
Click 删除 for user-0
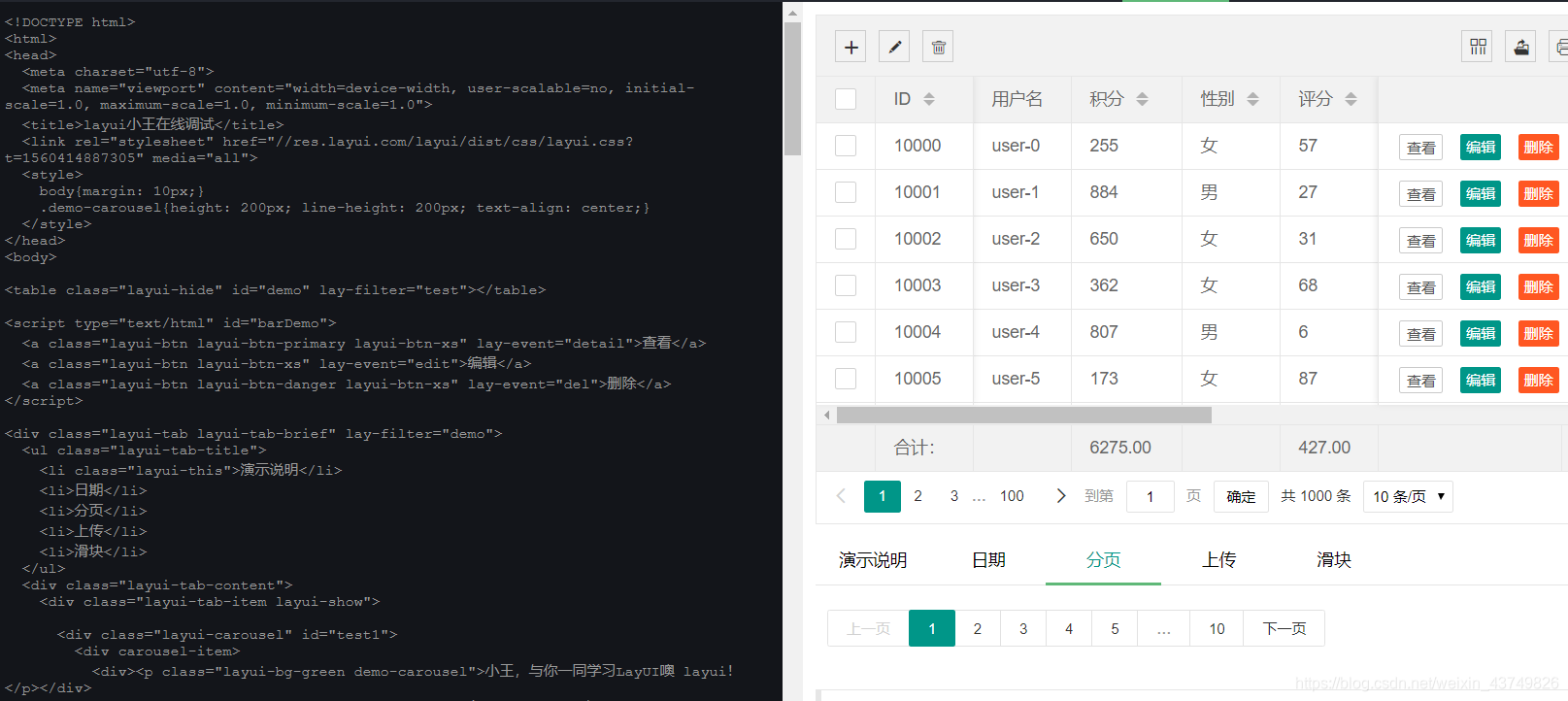click(x=1539, y=148)
